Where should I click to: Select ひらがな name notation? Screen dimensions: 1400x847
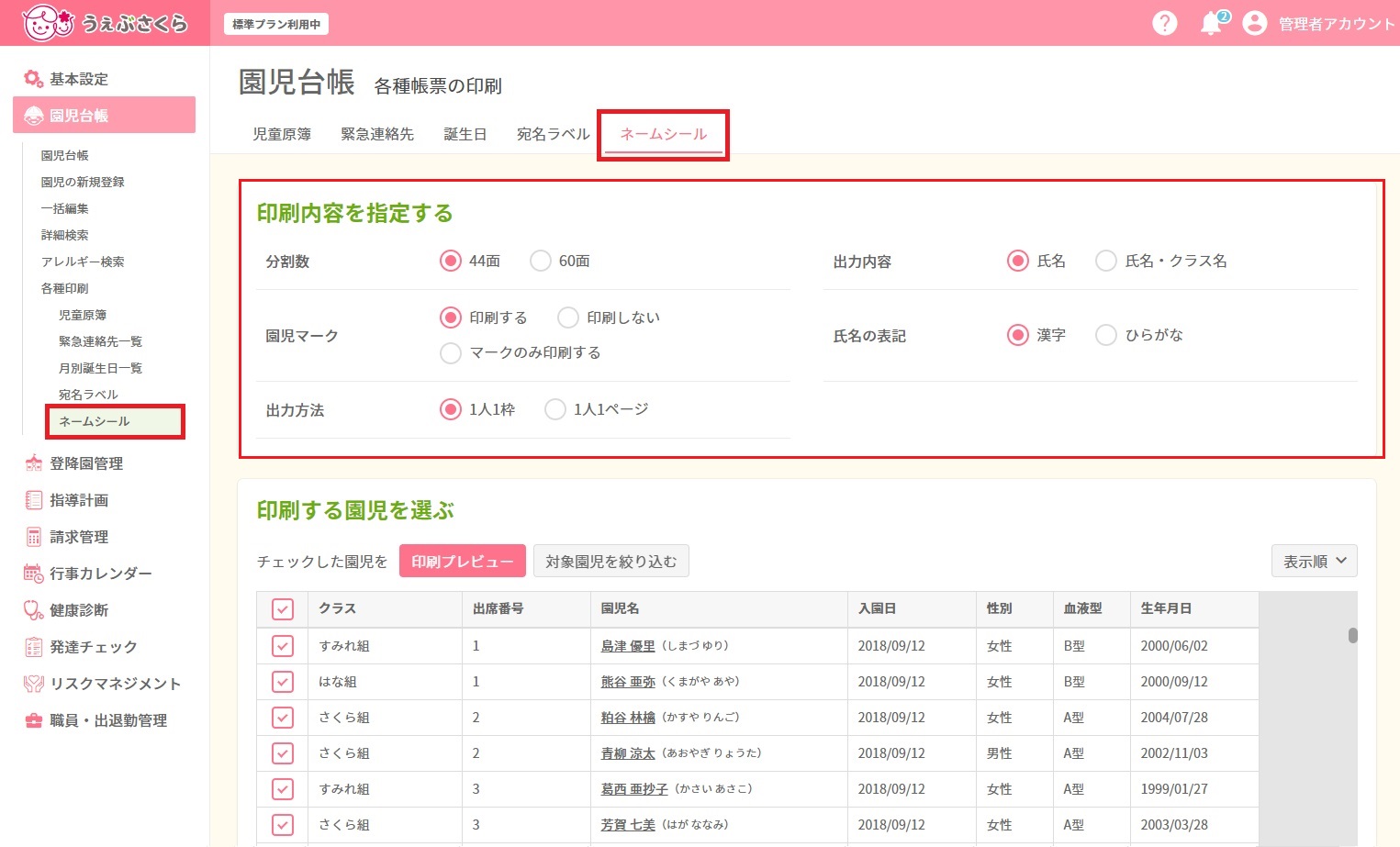click(1106, 335)
